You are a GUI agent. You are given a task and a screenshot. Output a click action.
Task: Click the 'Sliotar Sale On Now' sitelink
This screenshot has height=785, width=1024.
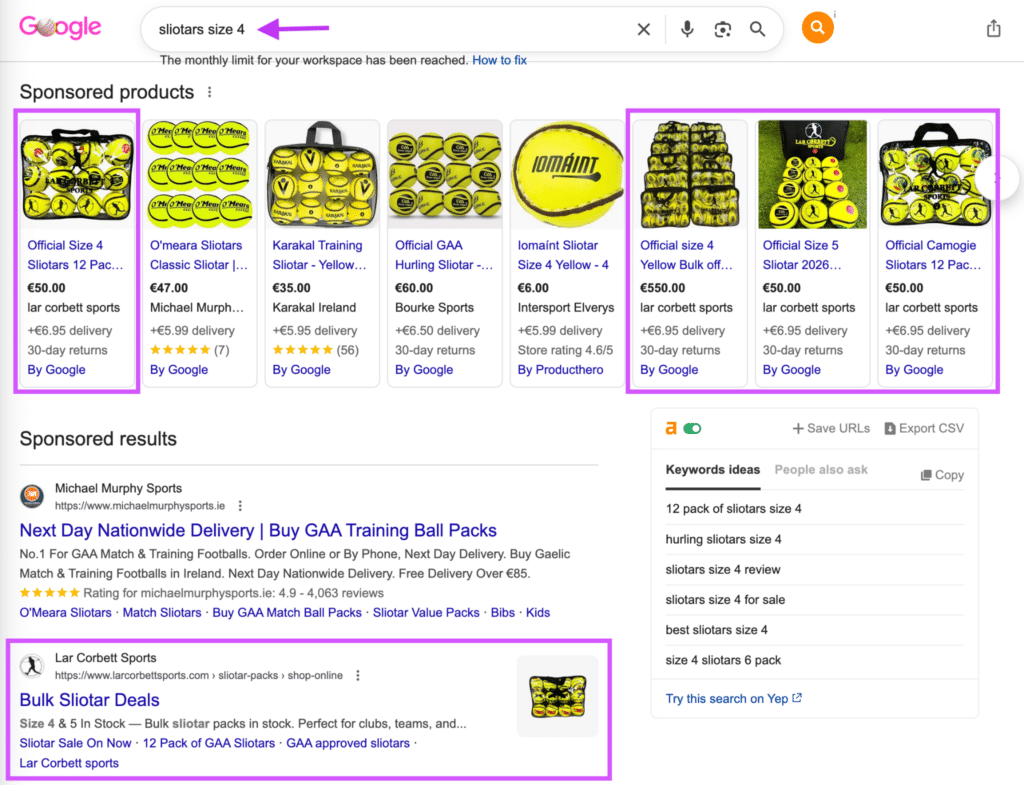(x=75, y=743)
